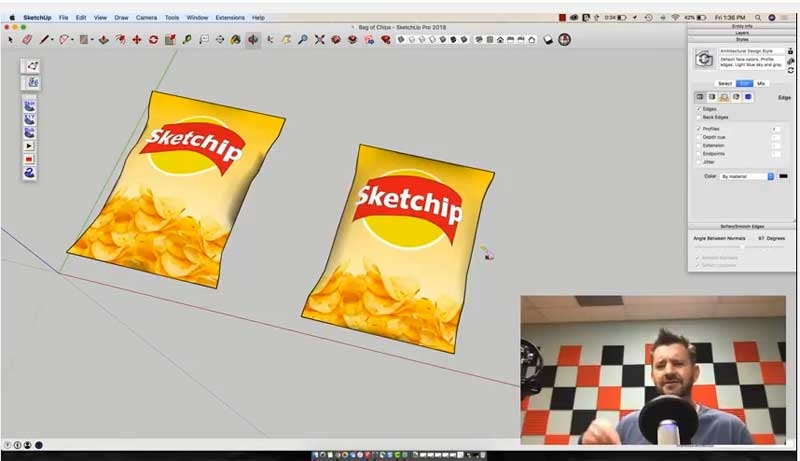
Task: Click the Profiles width value field
Action: (776, 129)
